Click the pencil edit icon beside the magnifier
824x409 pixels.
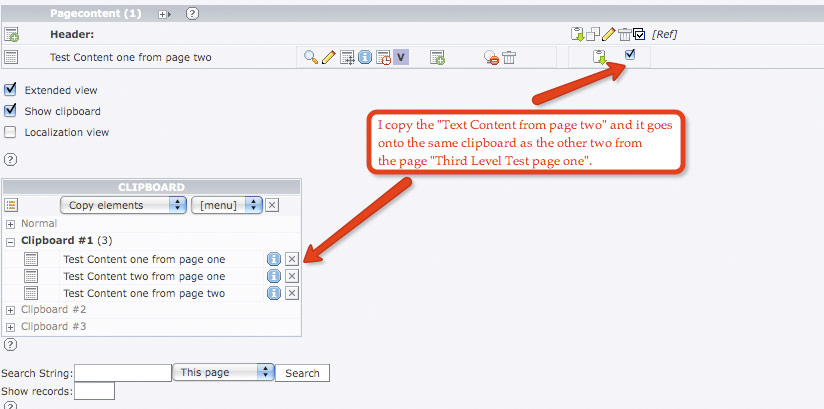[328, 58]
